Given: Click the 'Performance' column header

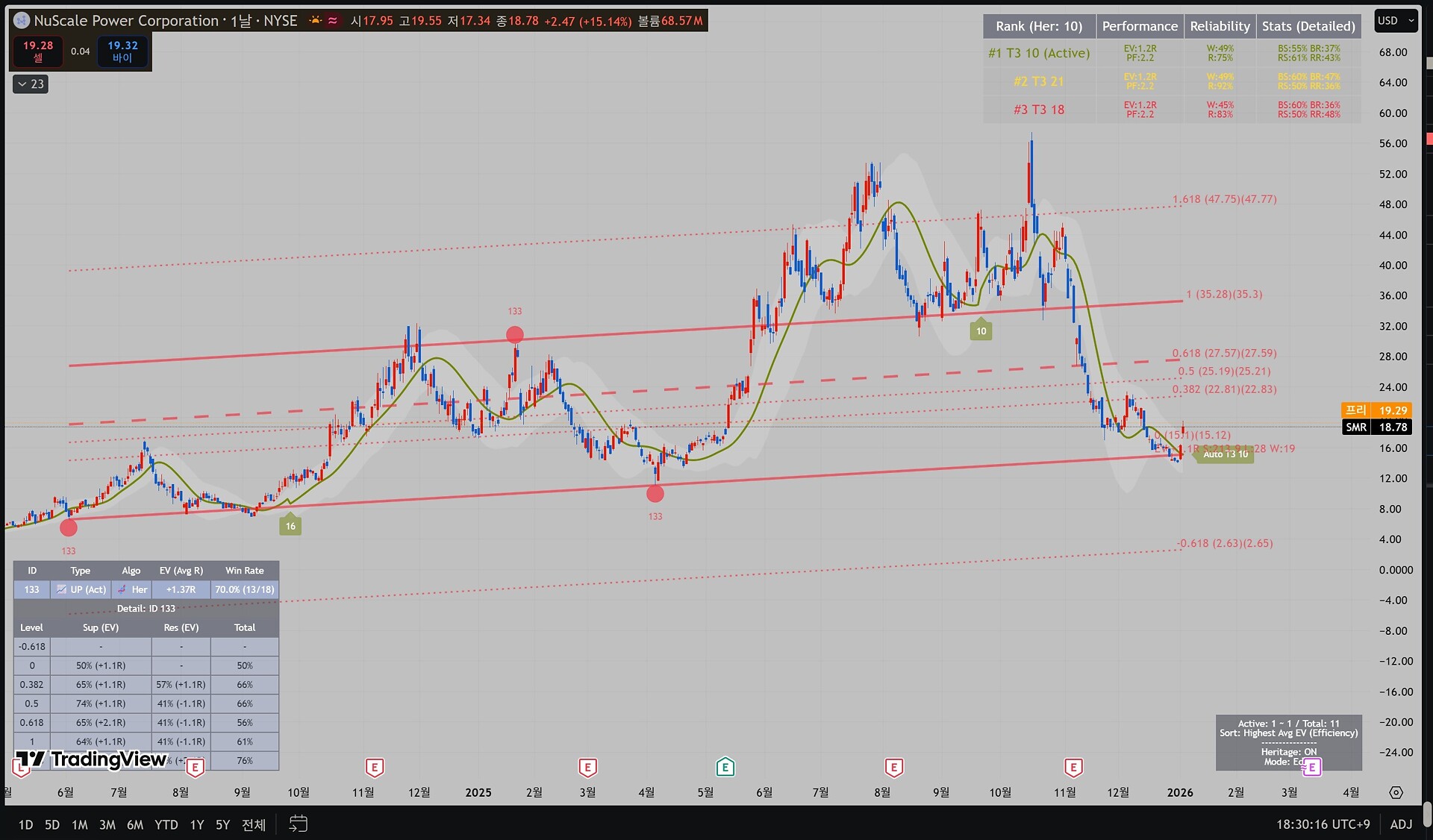Looking at the screenshot, I should coord(1140,26).
